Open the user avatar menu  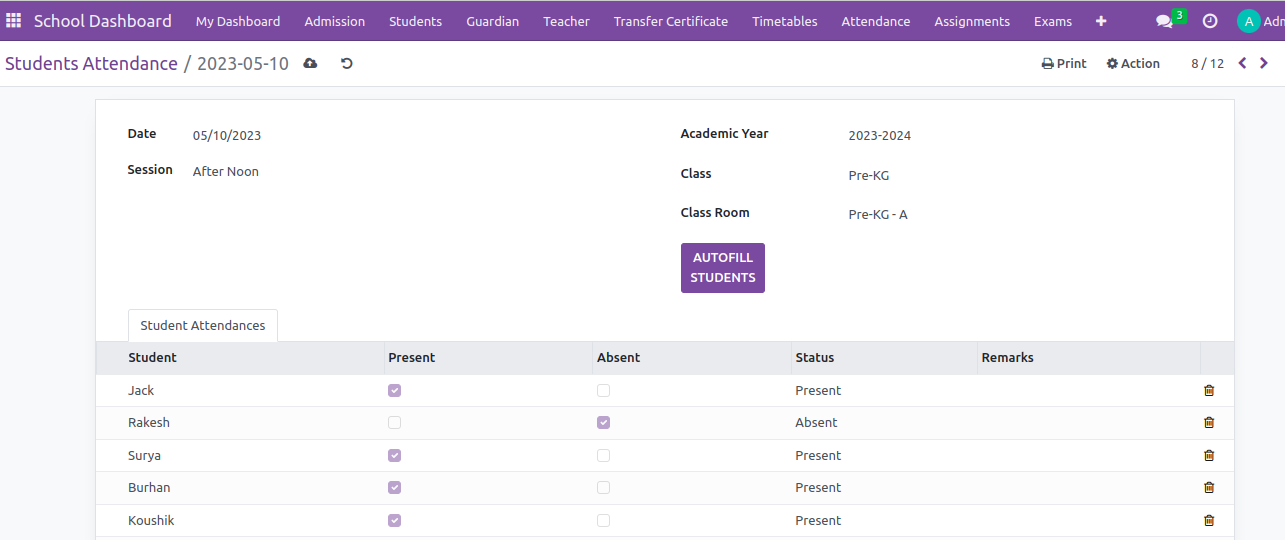coord(1260,21)
